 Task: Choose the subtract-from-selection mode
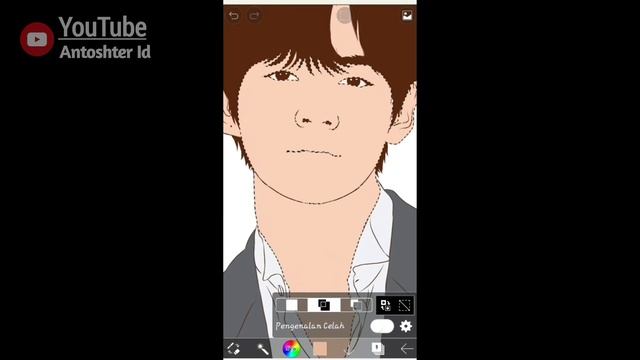coord(356,305)
